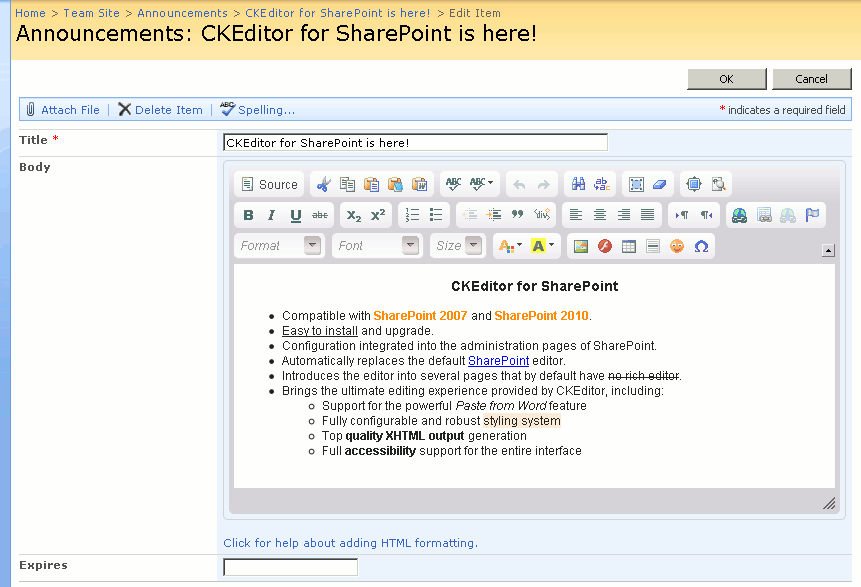Toggle the Show Blocks icon

[718, 185]
